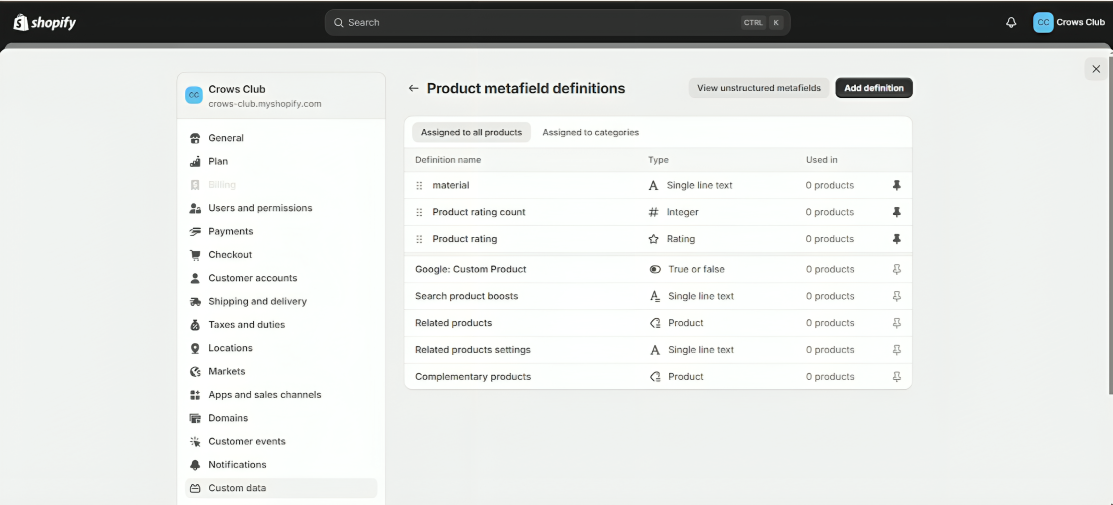1113x505 pixels.
Task: Click the Checkout cart icon
Action: pos(195,255)
